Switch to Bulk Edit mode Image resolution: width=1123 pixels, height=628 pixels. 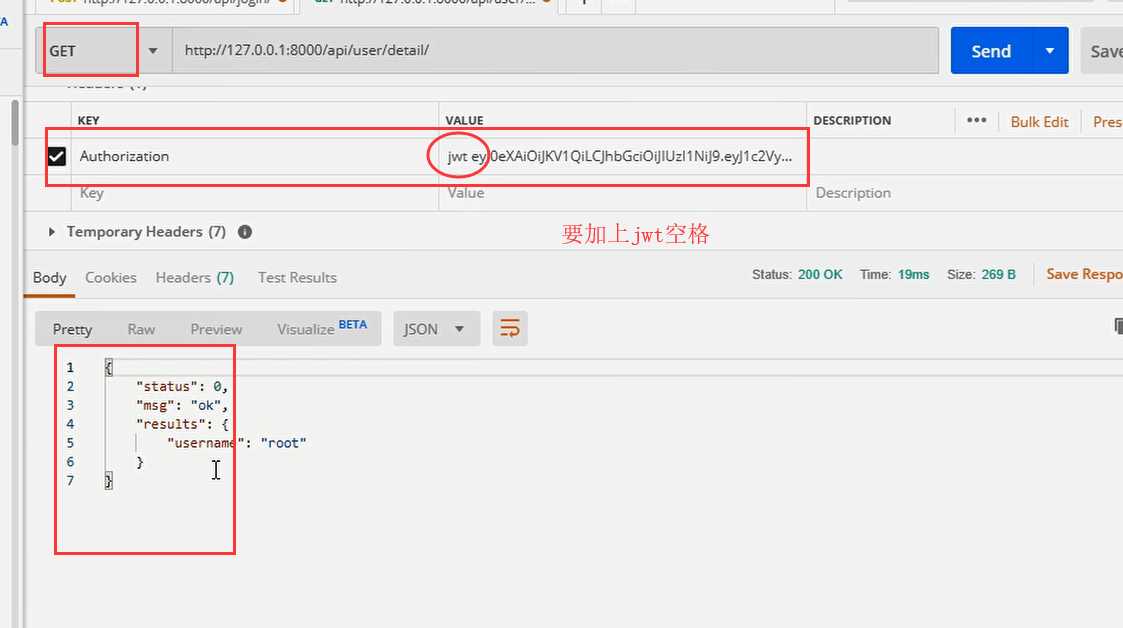1039,122
